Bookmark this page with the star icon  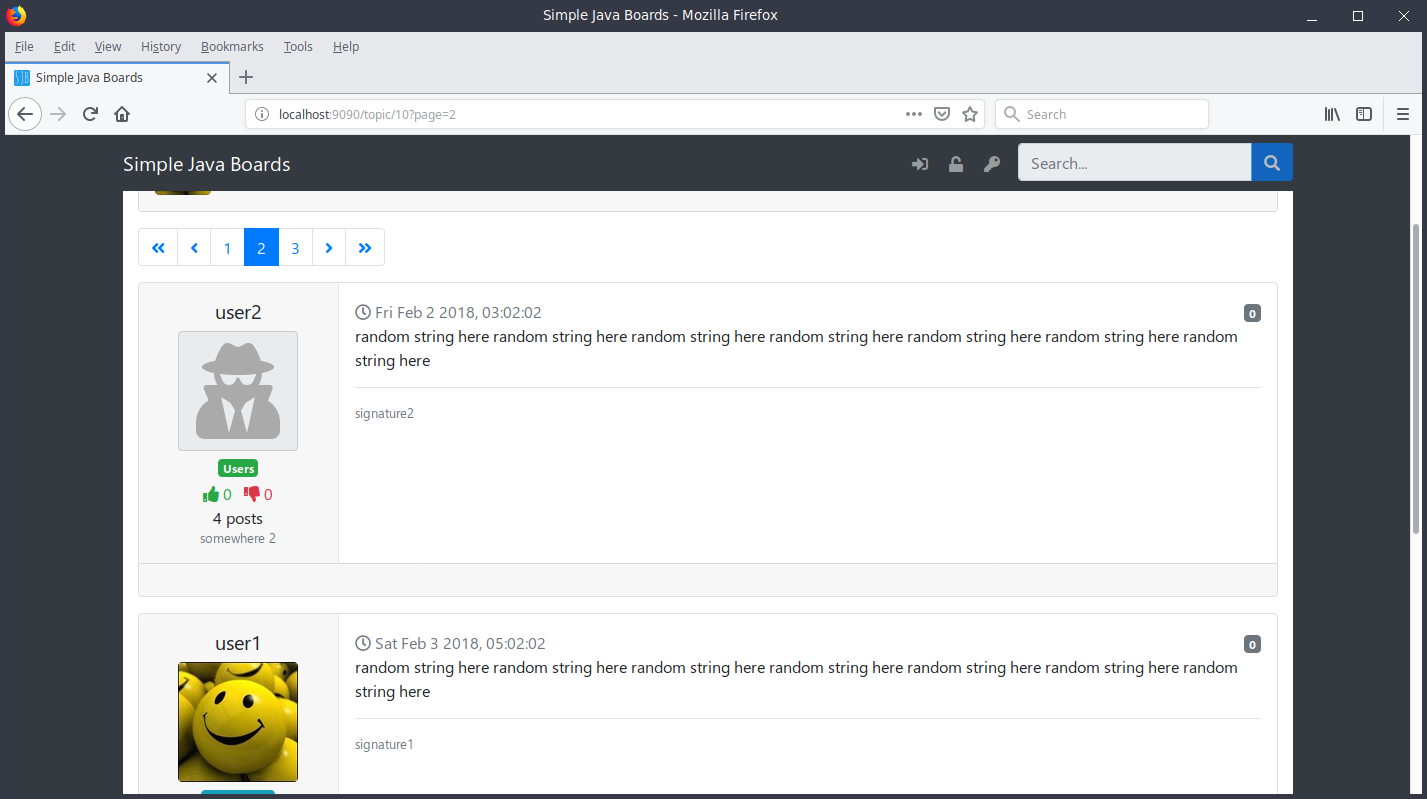[x=969, y=114]
